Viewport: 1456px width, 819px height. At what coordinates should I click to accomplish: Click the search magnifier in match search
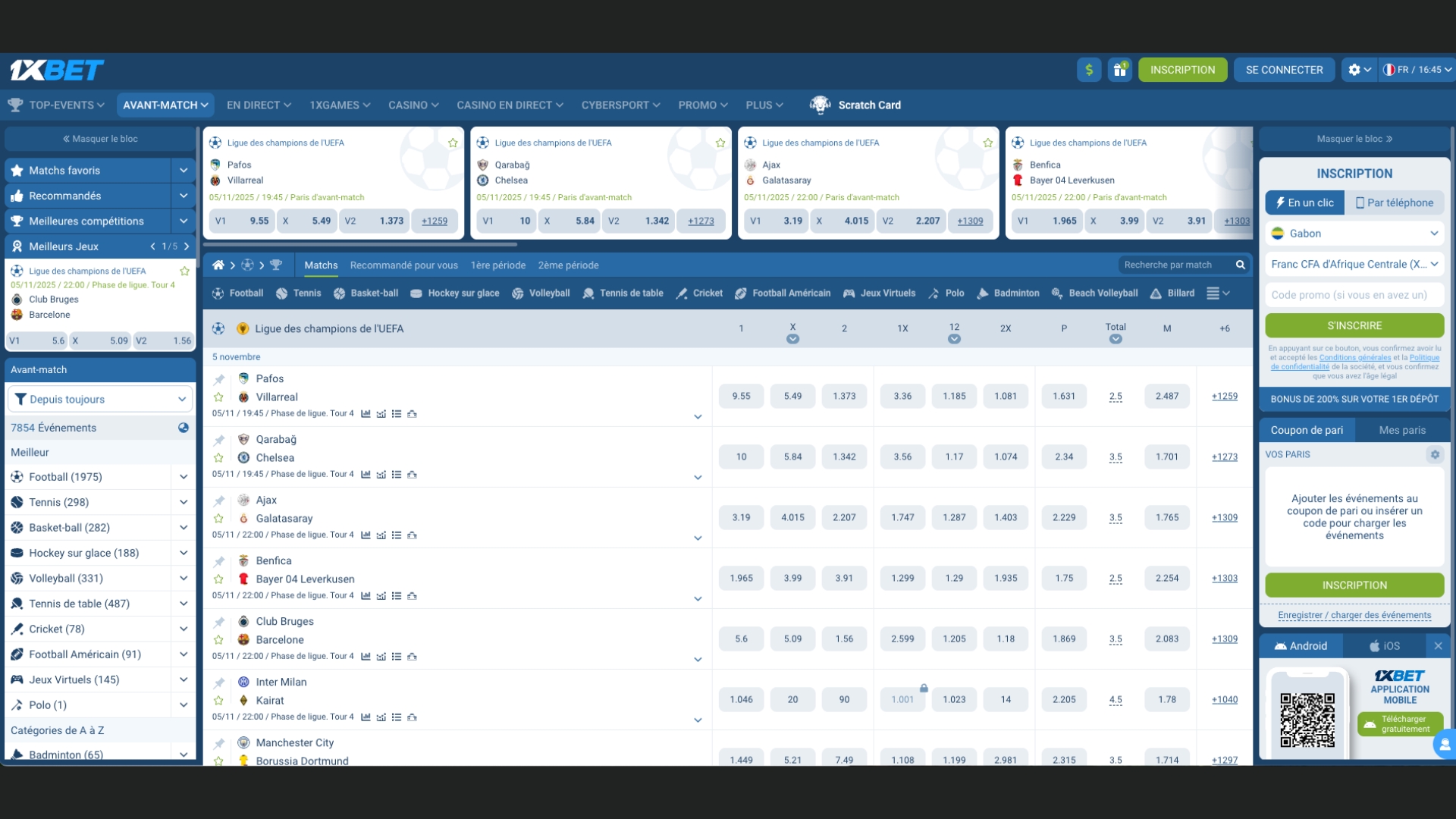[x=1241, y=265]
